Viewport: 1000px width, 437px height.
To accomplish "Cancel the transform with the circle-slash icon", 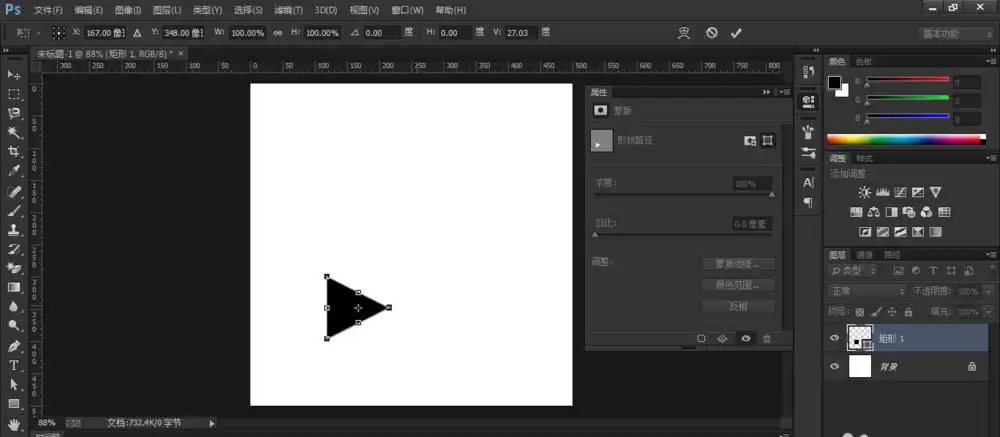I will click(x=712, y=33).
